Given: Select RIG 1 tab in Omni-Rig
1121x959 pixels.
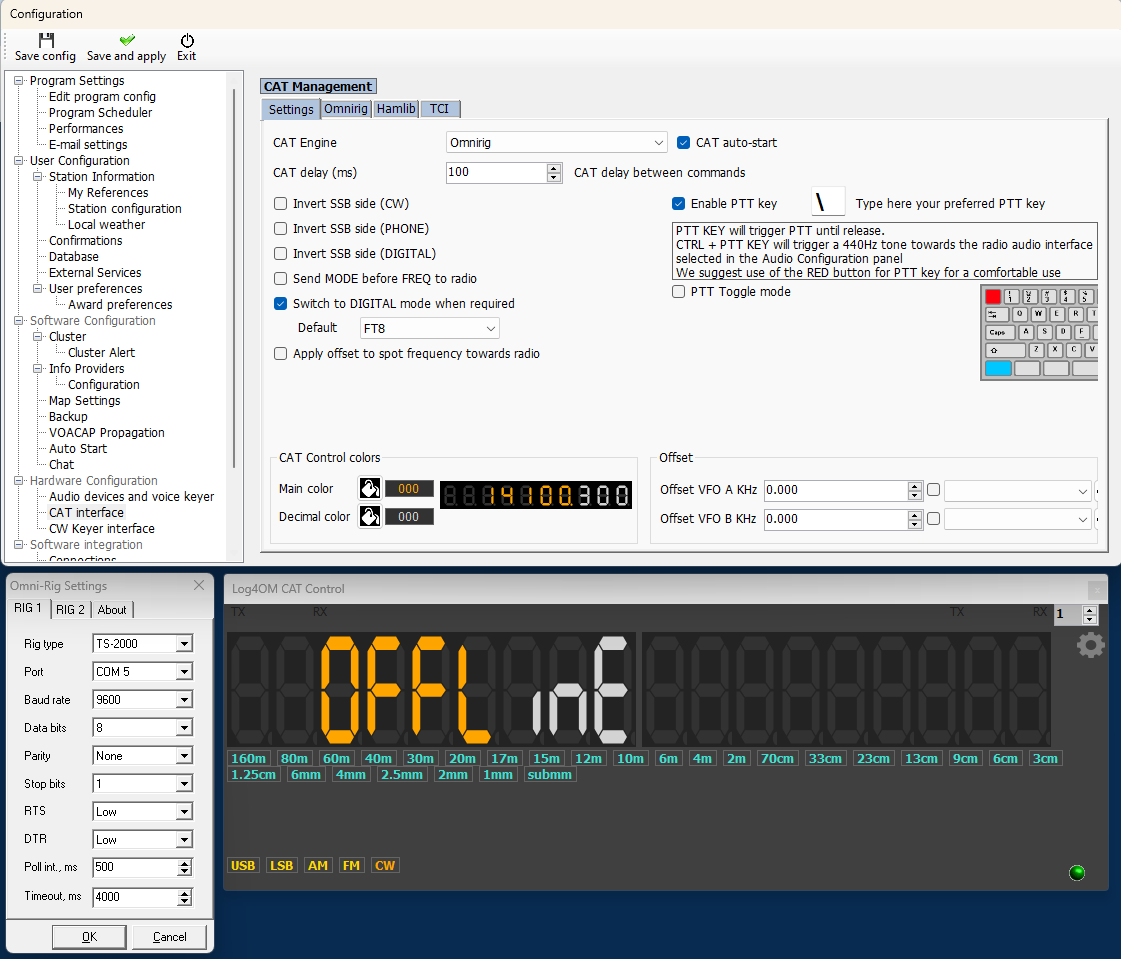Looking at the screenshot, I should pos(29,608).
